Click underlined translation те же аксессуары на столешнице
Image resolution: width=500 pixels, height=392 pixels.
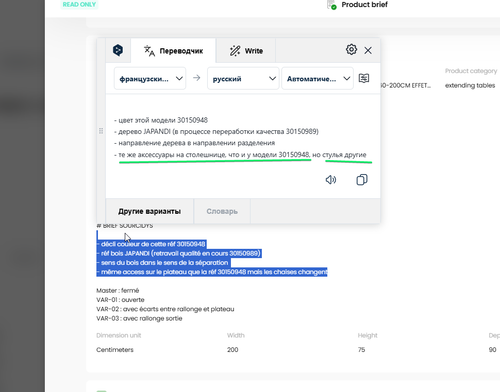click(215, 155)
